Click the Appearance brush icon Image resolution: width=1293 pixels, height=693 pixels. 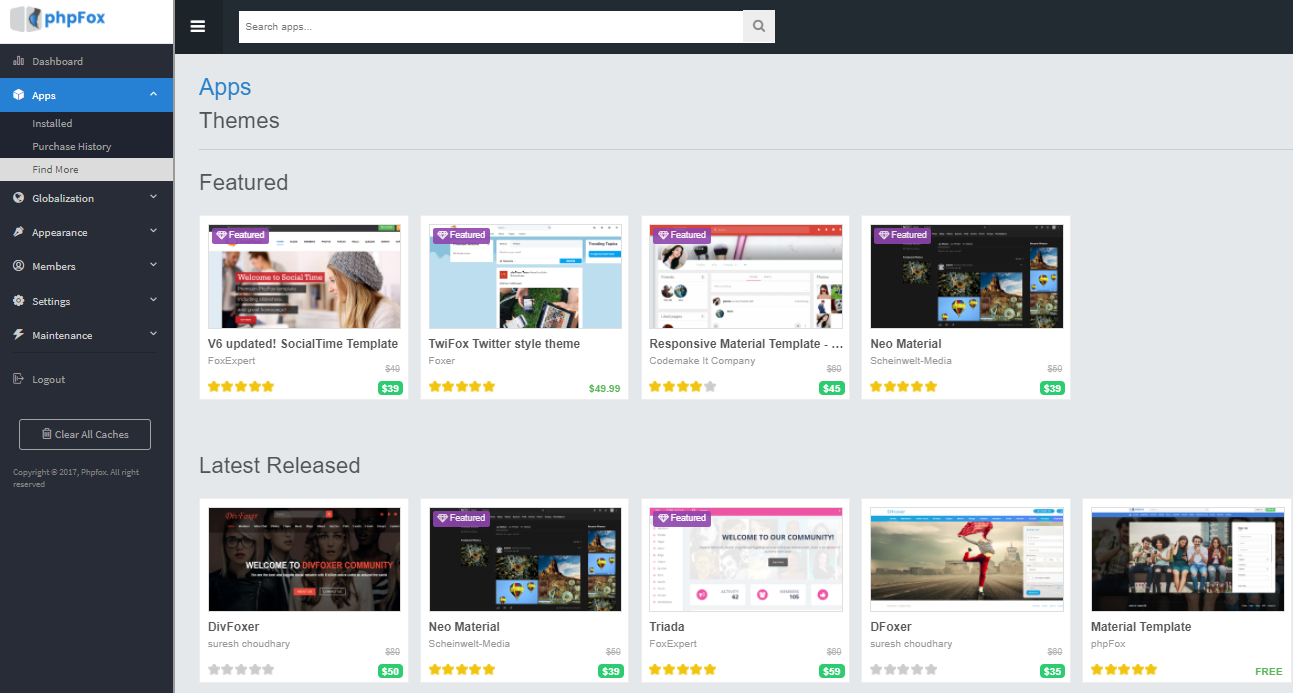[18, 232]
